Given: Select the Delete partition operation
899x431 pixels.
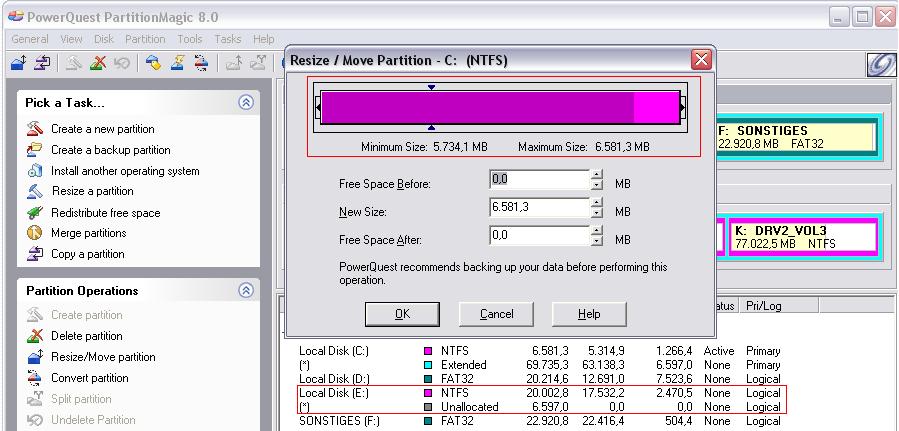Looking at the screenshot, I should (86, 336).
